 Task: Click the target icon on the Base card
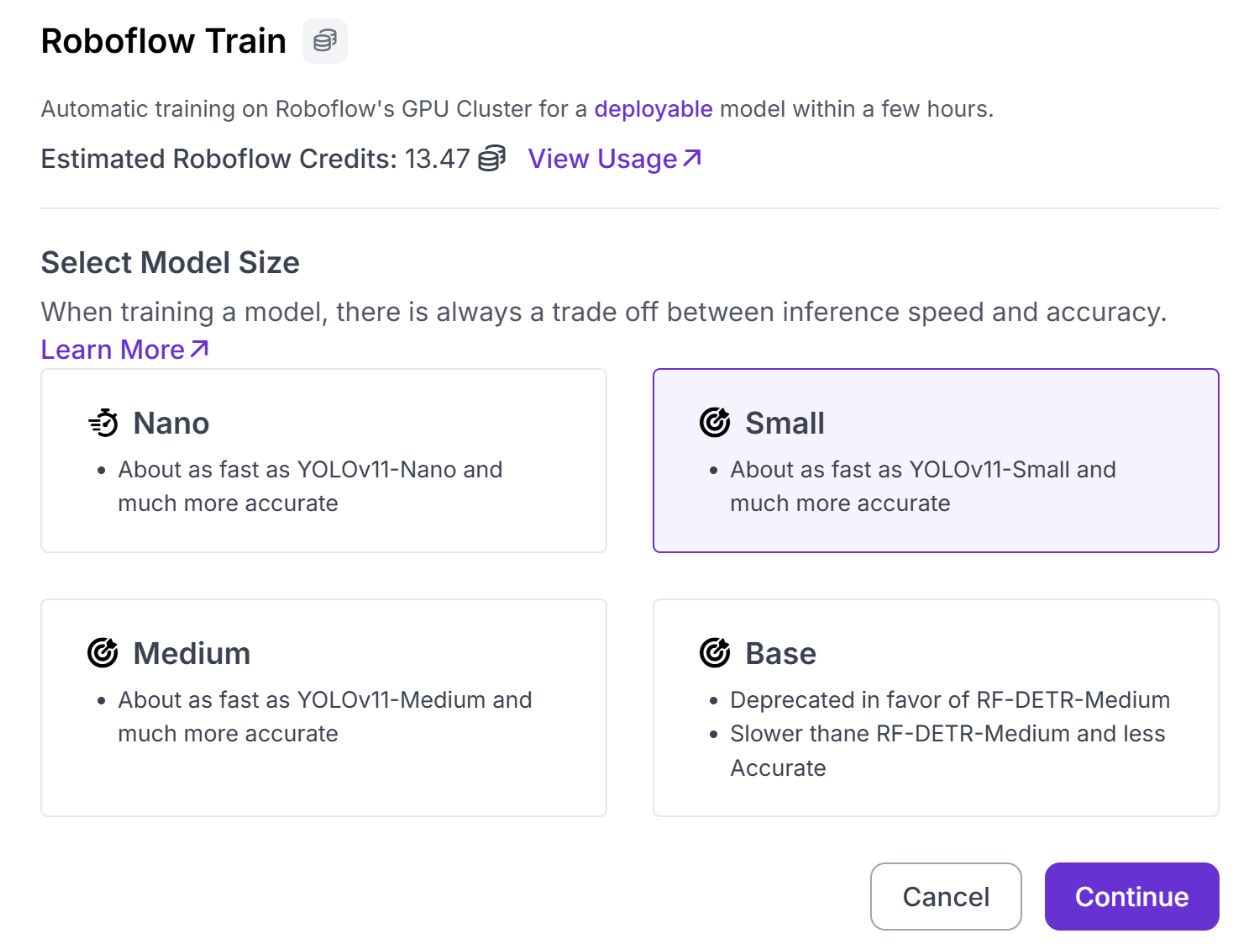click(715, 653)
